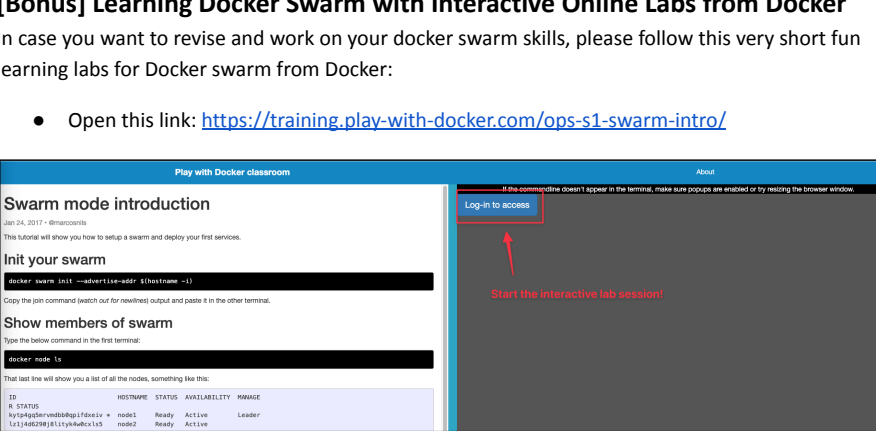Click the Swarm mode introduction heading

[x=107, y=204]
